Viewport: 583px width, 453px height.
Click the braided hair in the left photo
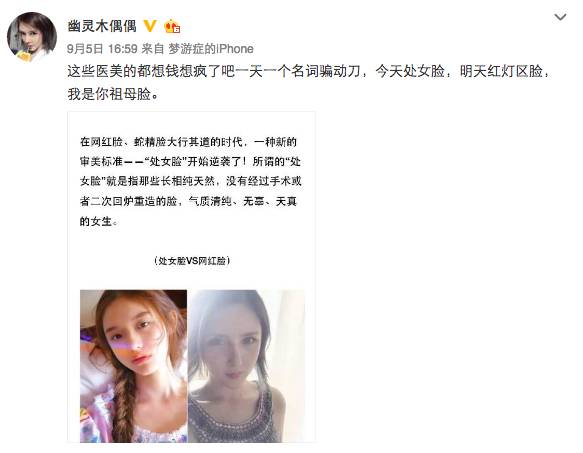coord(125,404)
